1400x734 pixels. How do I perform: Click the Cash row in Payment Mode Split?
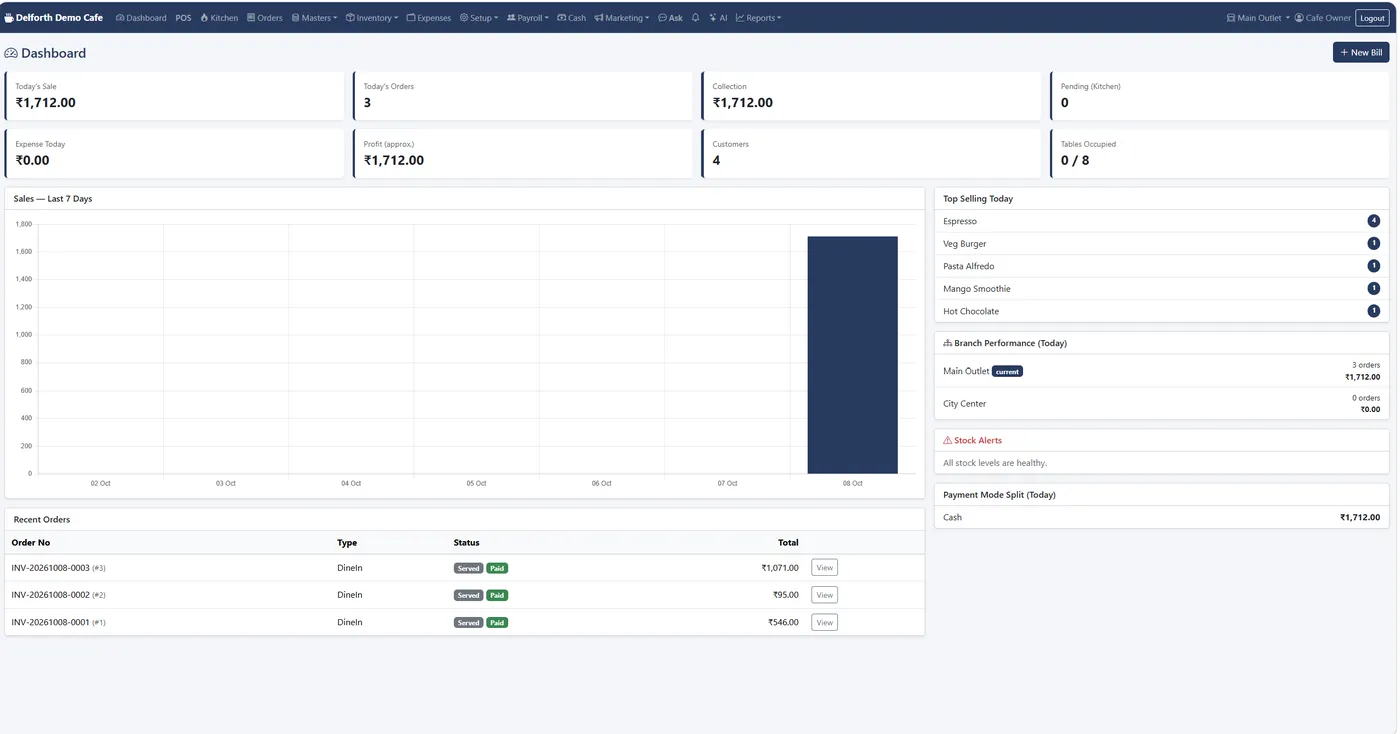click(1162, 517)
